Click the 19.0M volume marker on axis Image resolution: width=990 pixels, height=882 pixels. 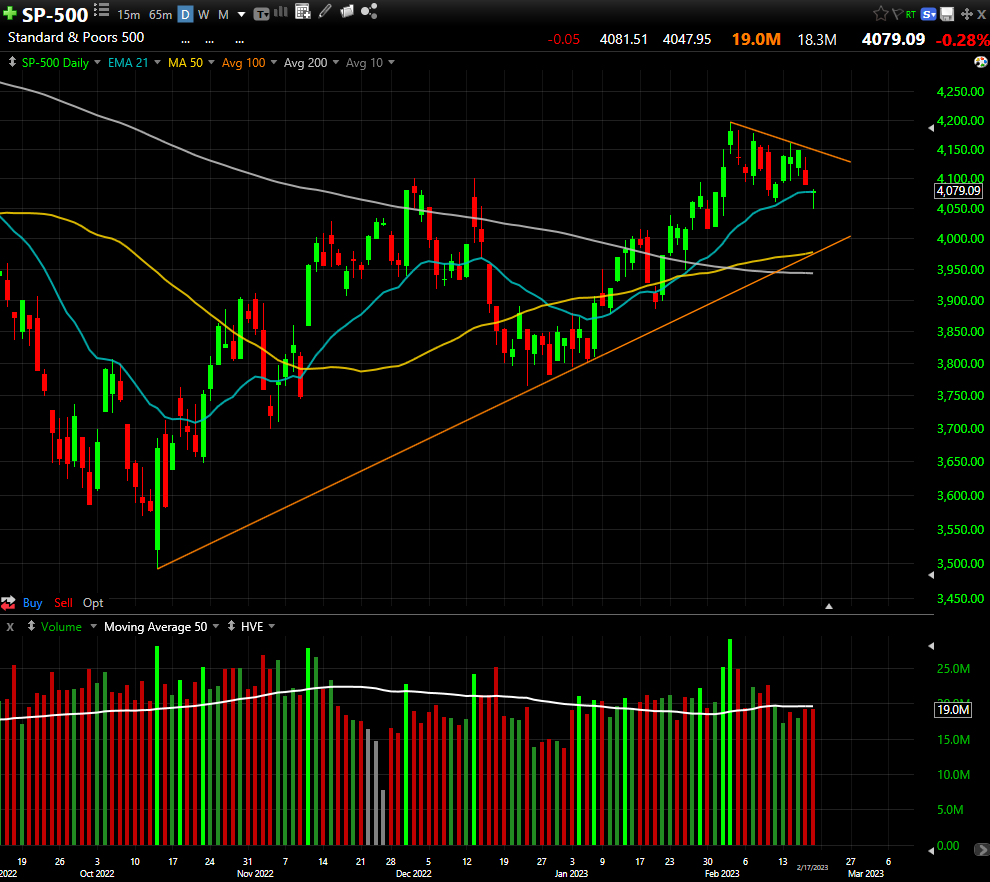pyautogui.click(x=953, y=710)
